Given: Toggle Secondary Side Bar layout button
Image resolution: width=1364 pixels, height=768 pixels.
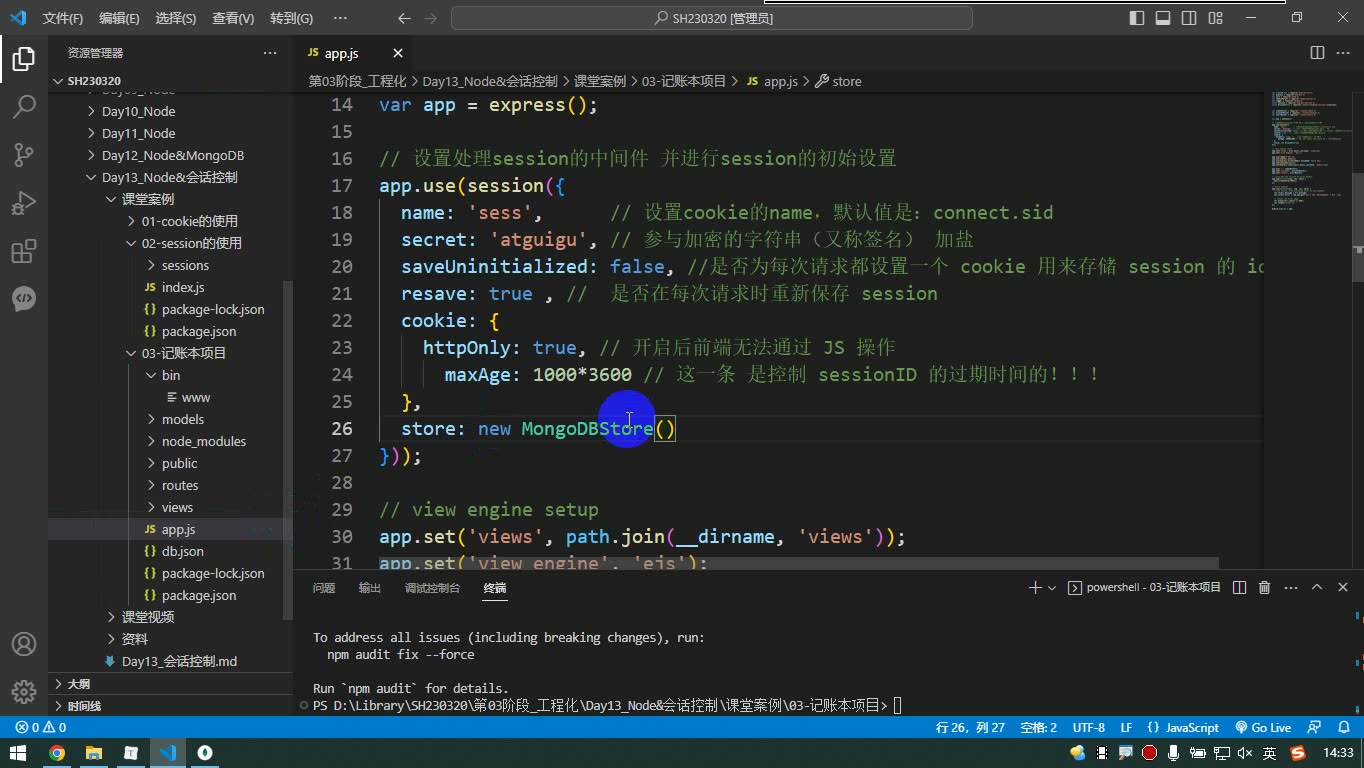Looking at the screenshot, I should click(1189, 18).
